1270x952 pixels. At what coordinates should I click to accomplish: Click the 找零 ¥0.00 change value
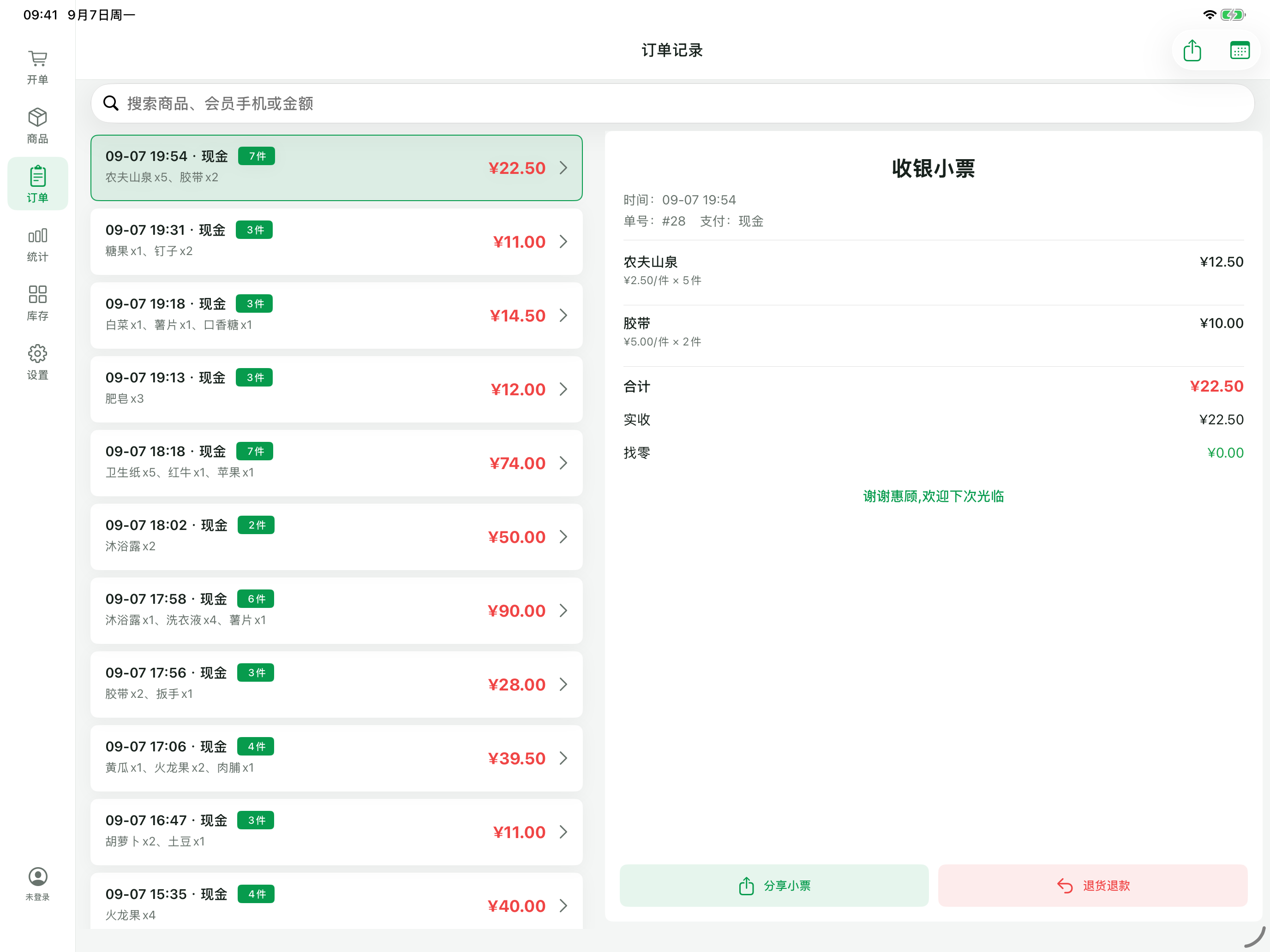pos(1225,453)
